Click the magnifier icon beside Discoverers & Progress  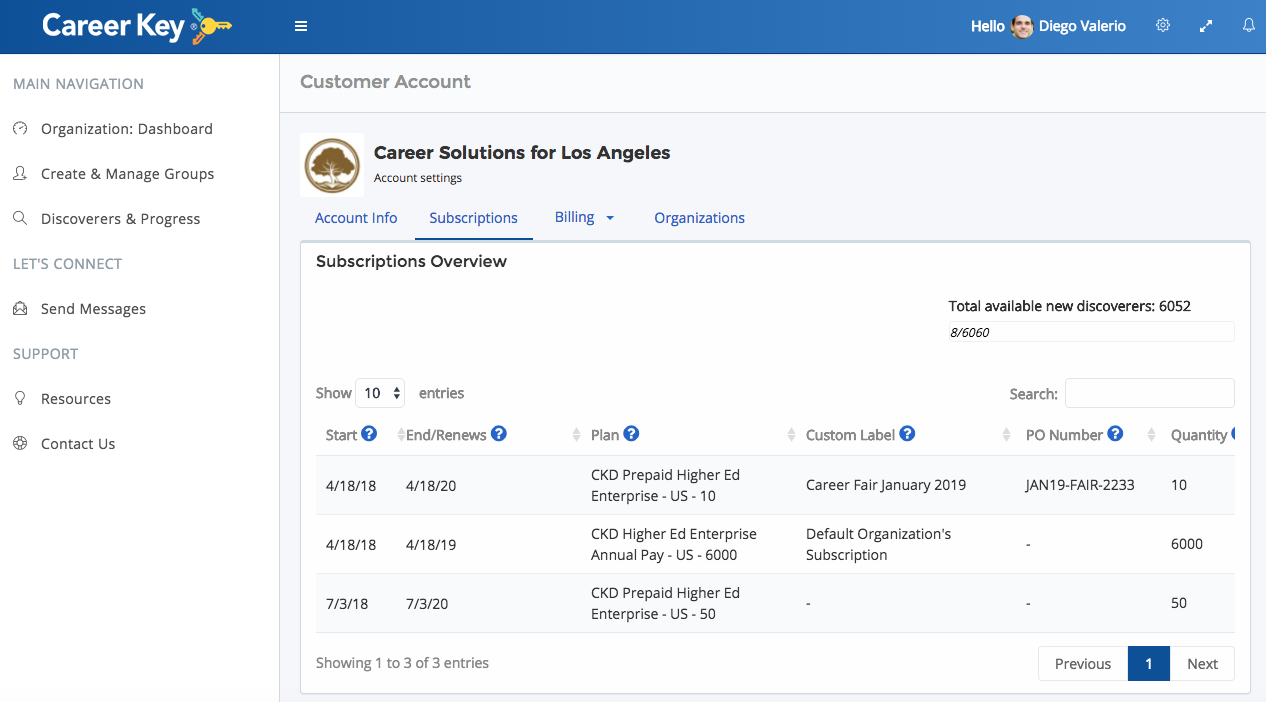coord(20,218)
